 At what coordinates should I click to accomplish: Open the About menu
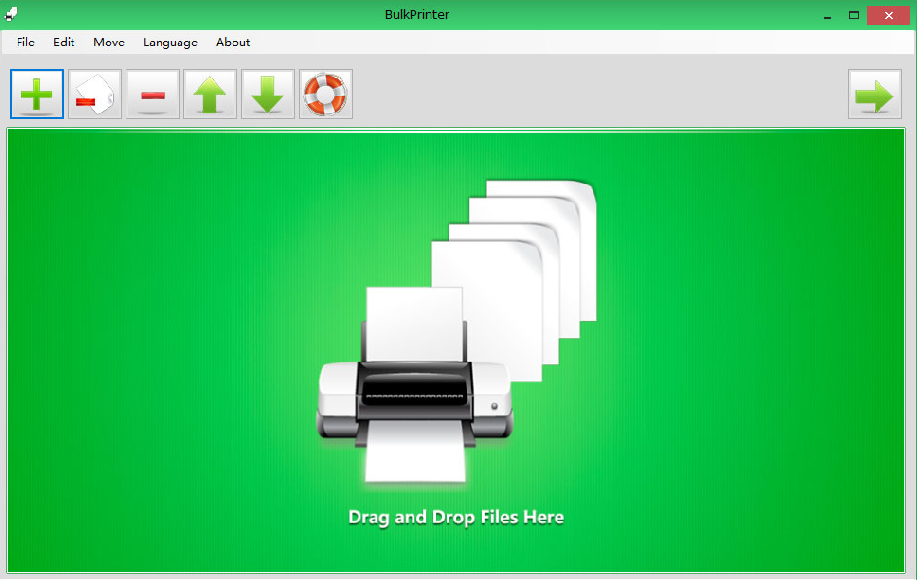tap(232, 42)
